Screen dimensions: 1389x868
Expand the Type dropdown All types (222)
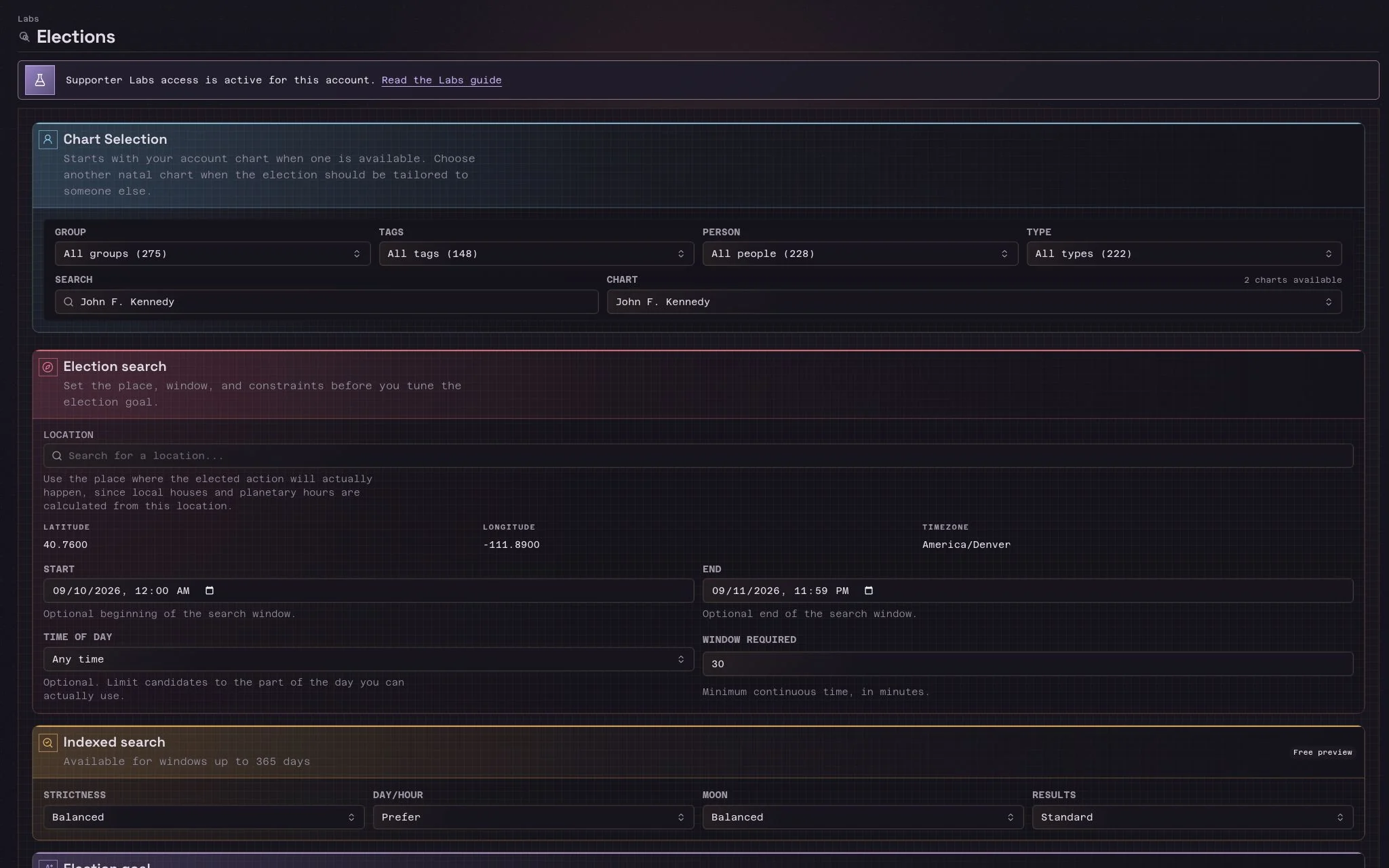[x=1184, y=254]
